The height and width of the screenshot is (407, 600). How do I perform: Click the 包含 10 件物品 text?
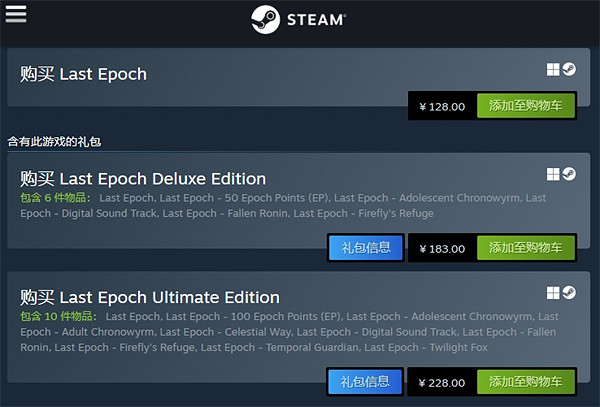point(58,316)
